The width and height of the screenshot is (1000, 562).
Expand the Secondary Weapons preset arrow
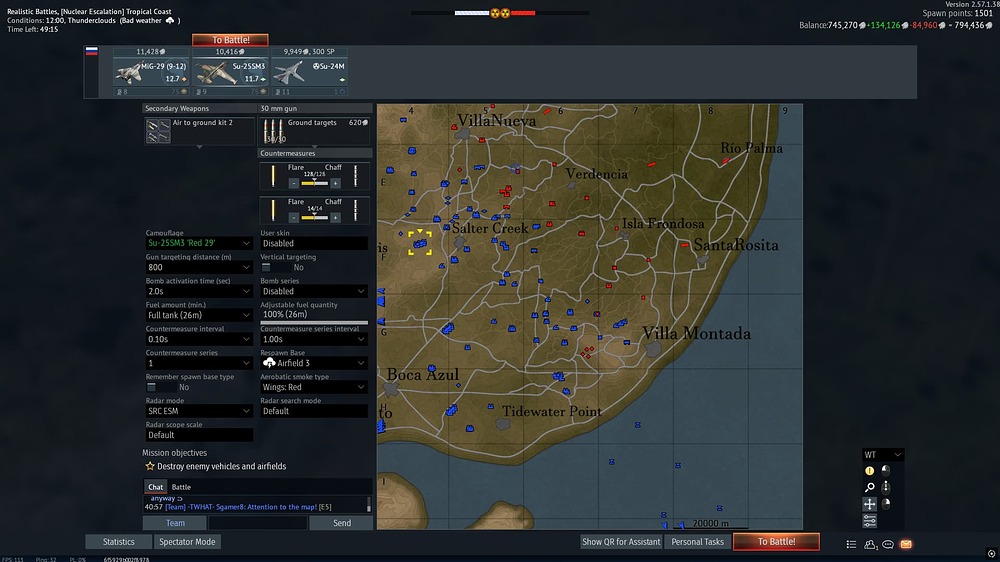[200, 147]
